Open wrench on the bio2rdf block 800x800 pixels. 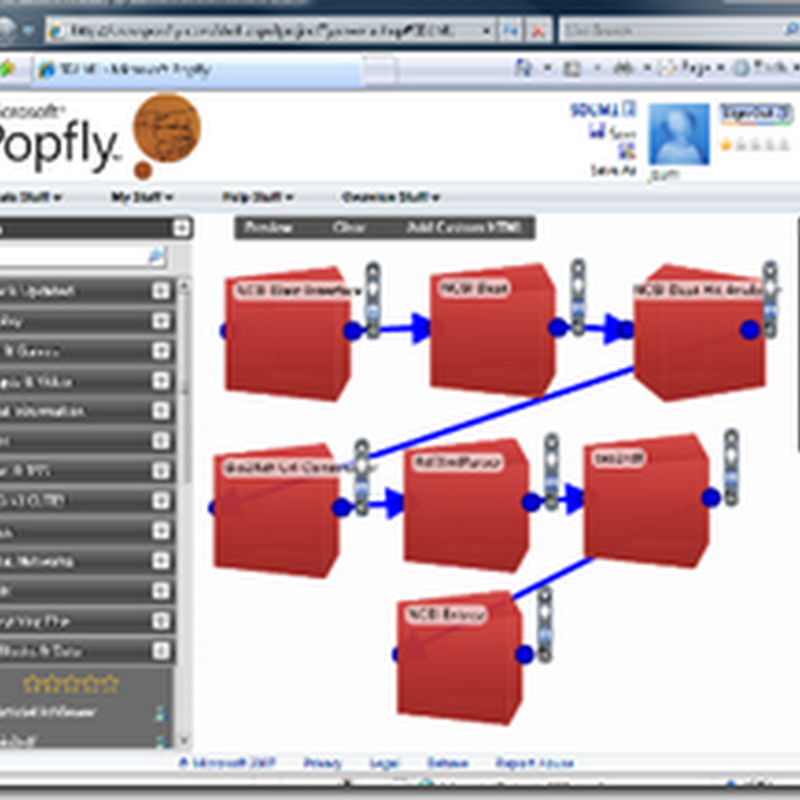point(731,467)
